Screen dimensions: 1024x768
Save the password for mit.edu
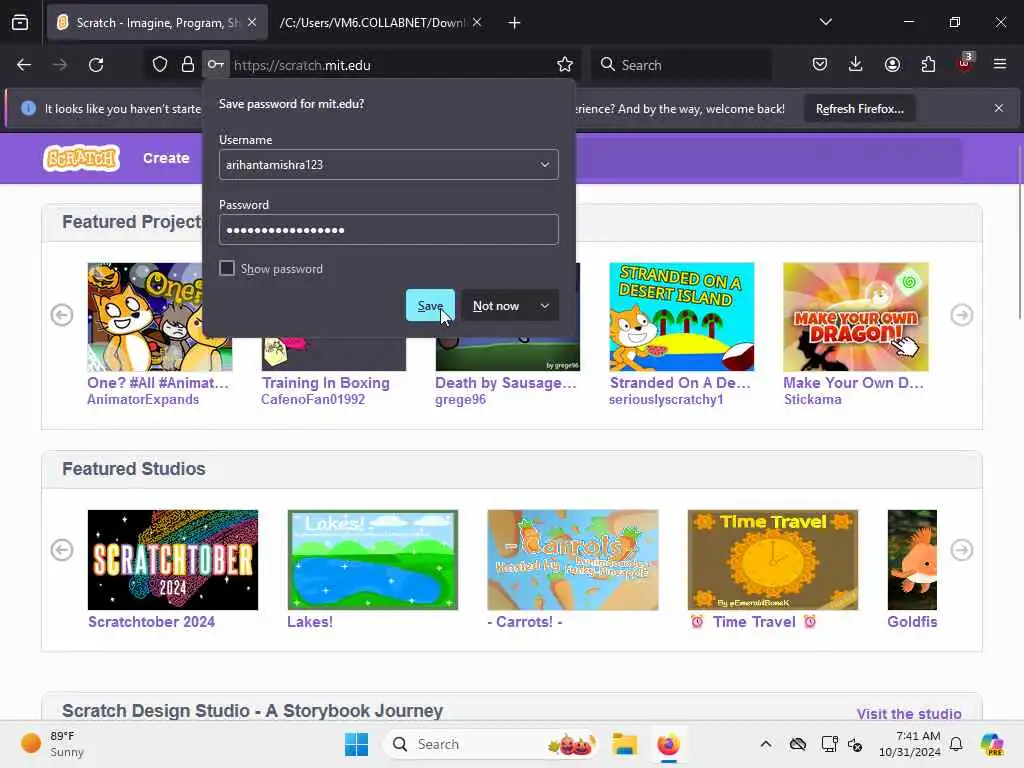[430, 306]
